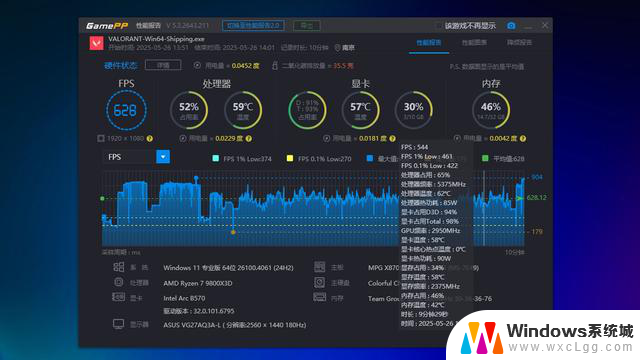The image size is (640, 360).
Task: Click the minimum FPS orange marker on chart
Action: pyautogui.click(x=233, y=232)
